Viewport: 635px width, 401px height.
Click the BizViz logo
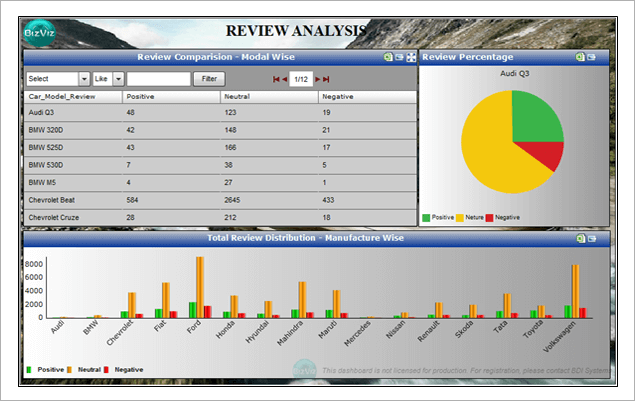(39, 33)
